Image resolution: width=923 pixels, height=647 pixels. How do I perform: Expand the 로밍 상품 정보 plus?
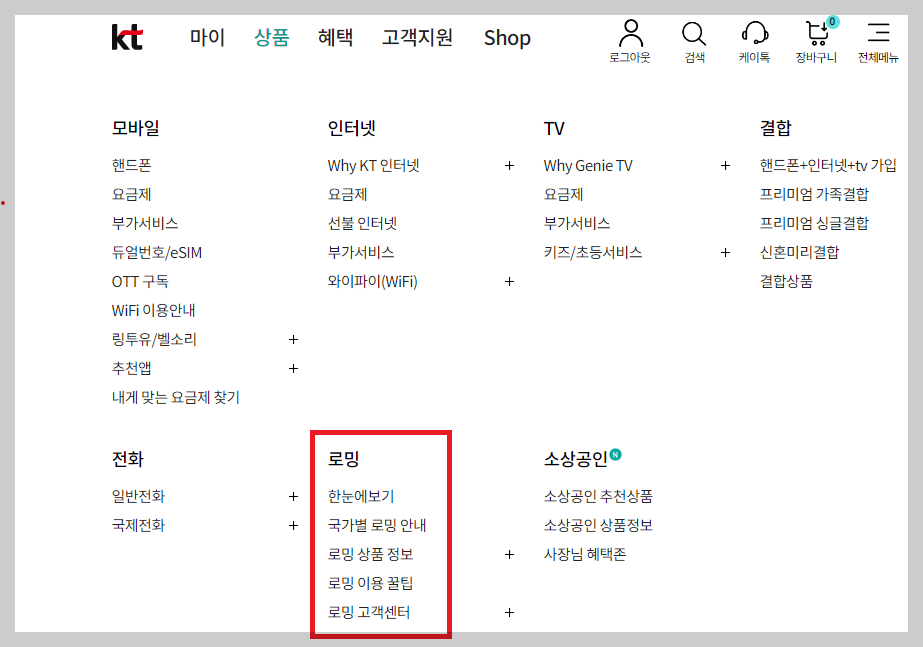click(509, 555)
